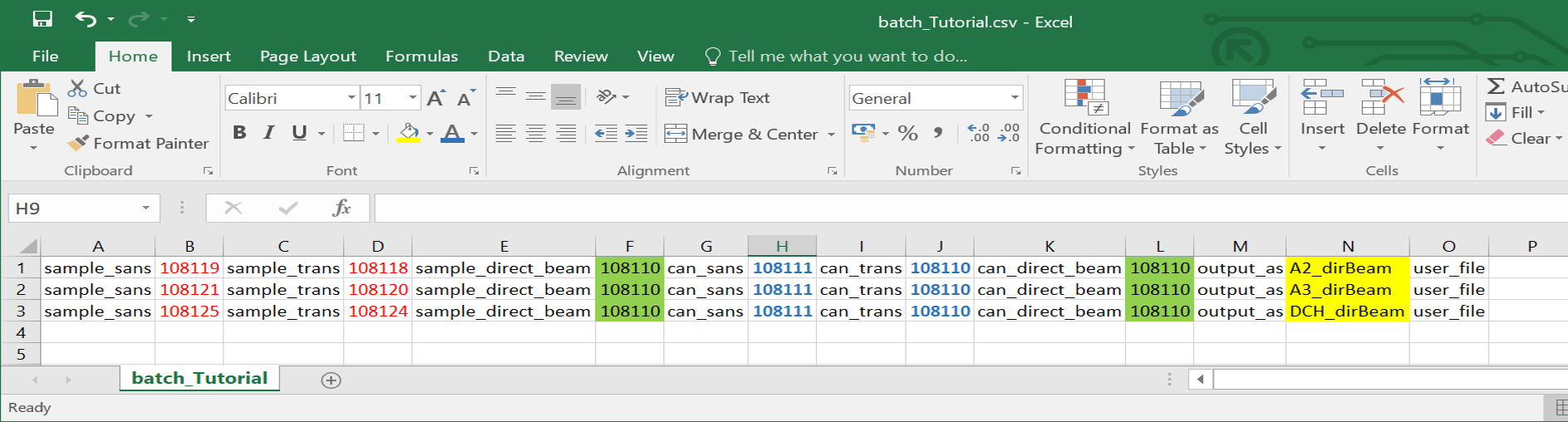
Task: Toggle Italic formatting
Action: click(x=268, y=133)
